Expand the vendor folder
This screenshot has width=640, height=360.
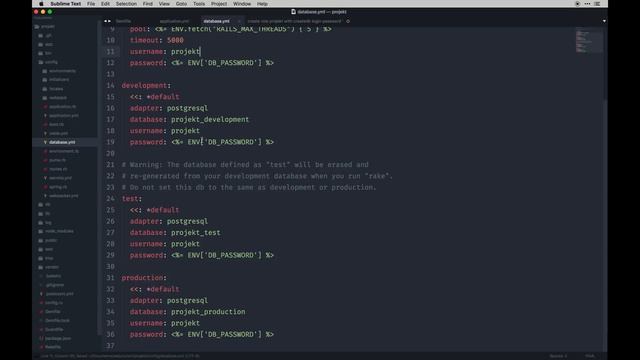(x=49, y=267)
